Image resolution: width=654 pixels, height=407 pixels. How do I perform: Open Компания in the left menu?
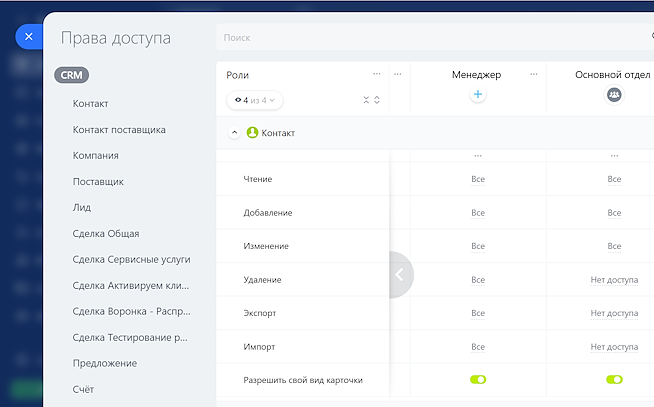pyautogui.click(x=96, y=156)
